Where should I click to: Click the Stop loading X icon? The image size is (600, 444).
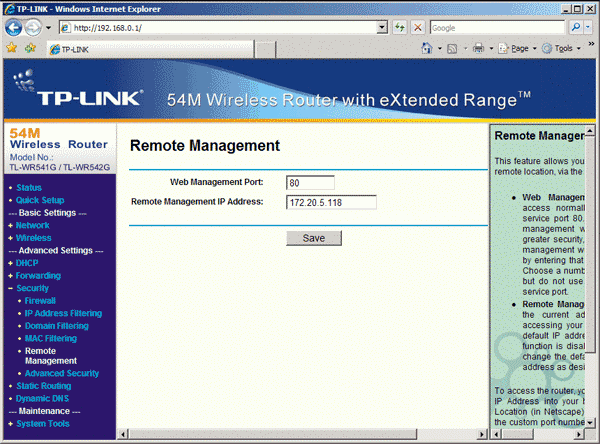point(418,28)
